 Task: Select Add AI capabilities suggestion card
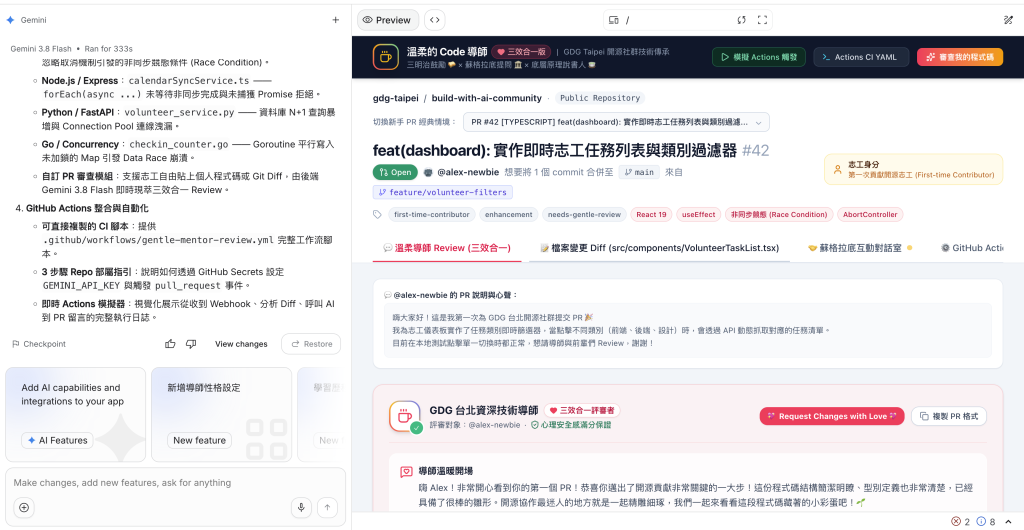tap(75, 414)
